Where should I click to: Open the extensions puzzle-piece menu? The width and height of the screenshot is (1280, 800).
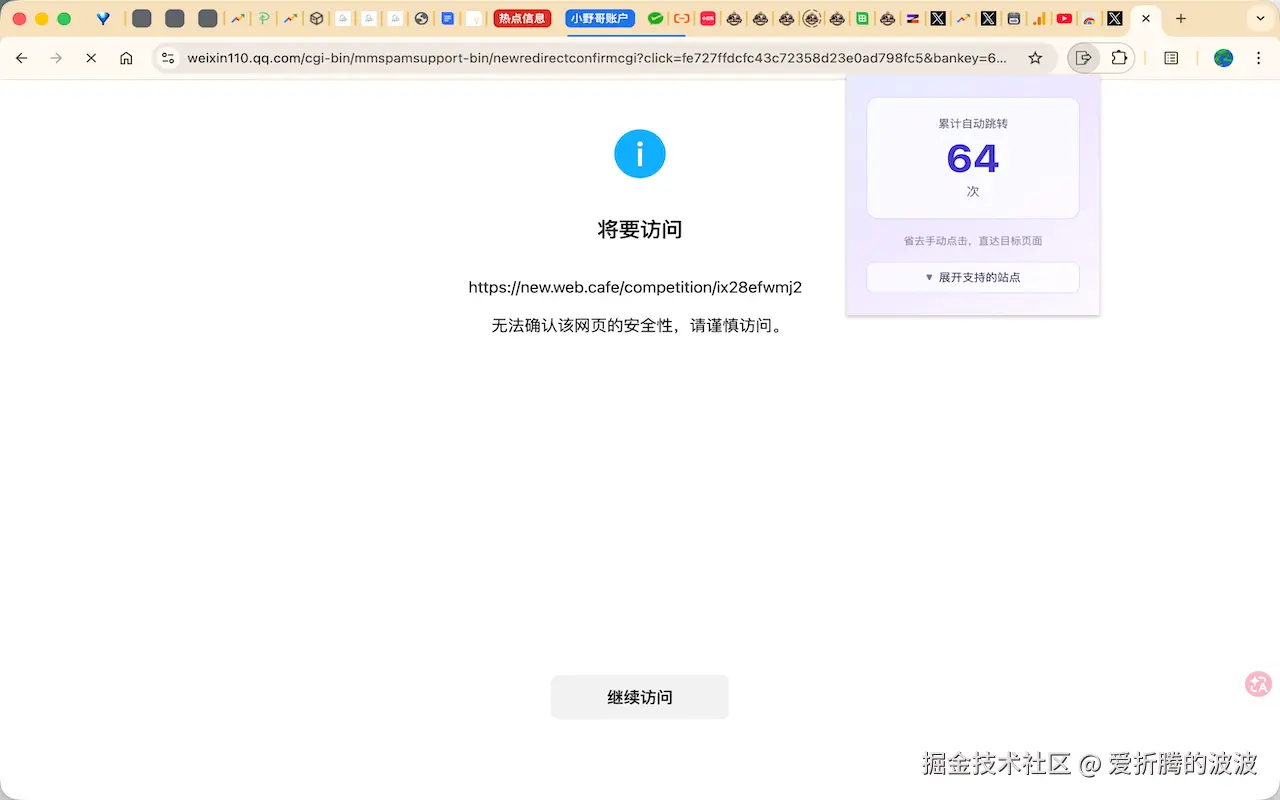[x=1119, y=57]
